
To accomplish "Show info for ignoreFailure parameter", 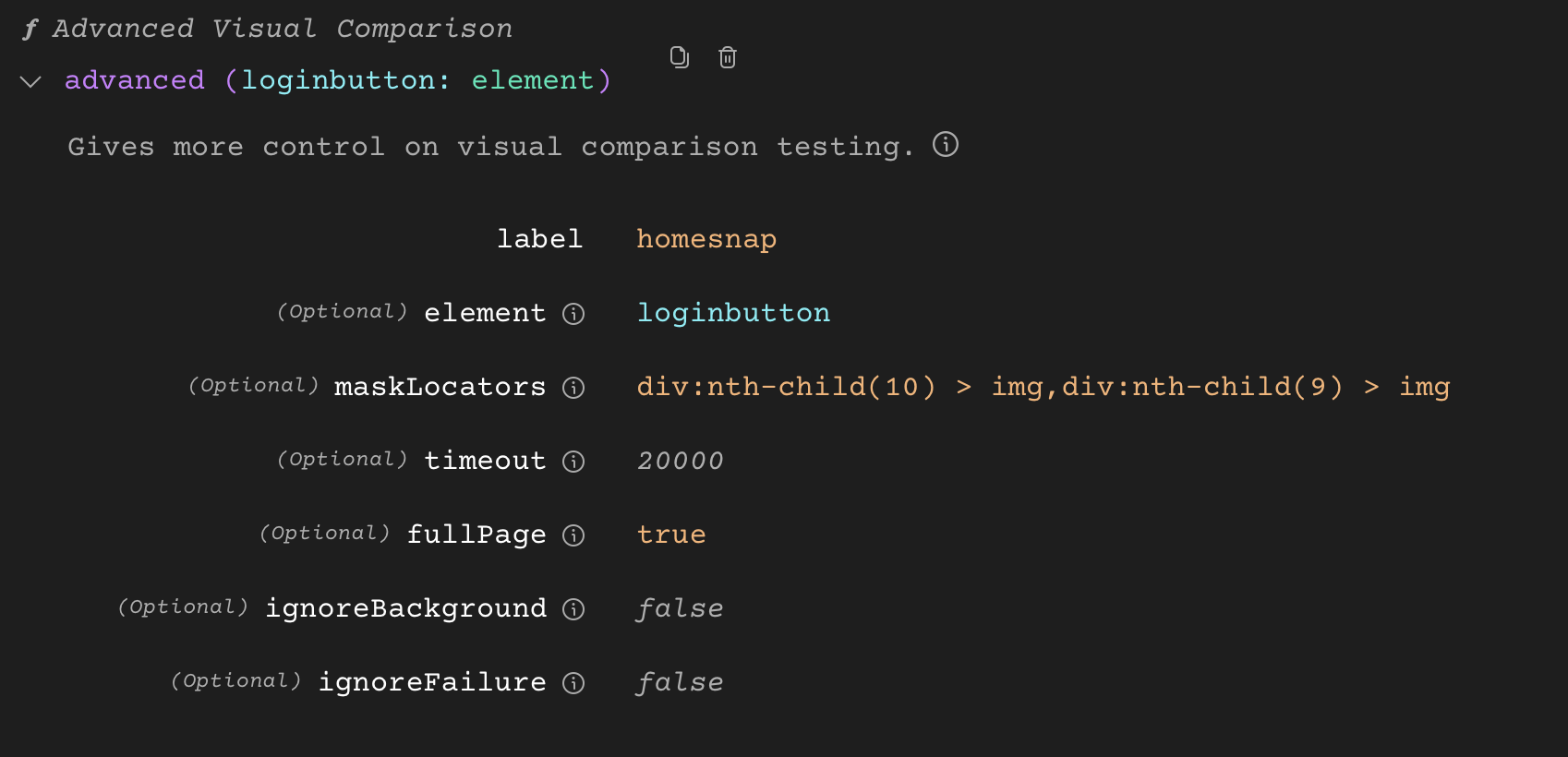I will (573, 683).
